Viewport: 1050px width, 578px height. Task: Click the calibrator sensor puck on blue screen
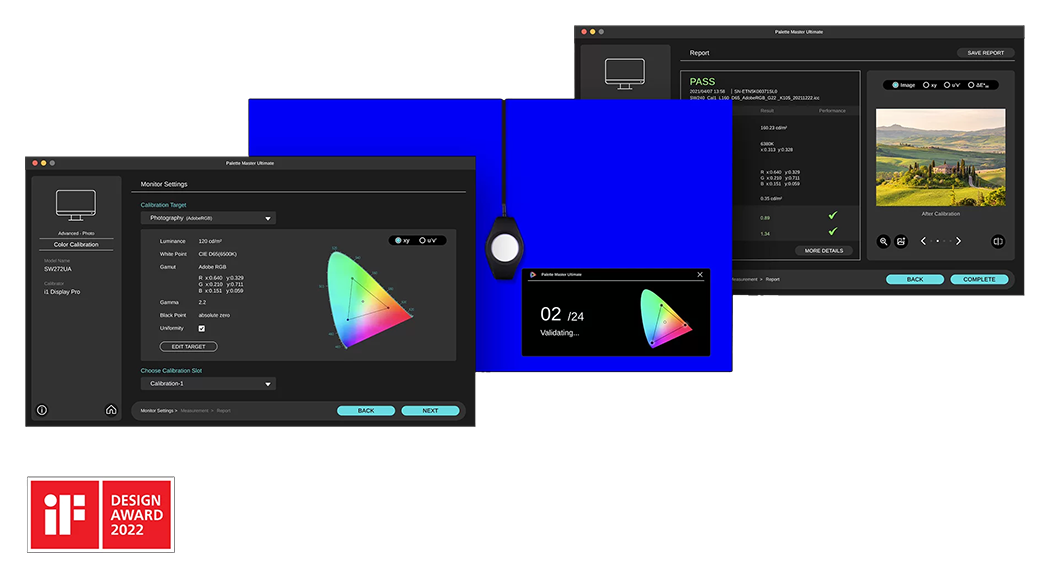click(504, 248)
